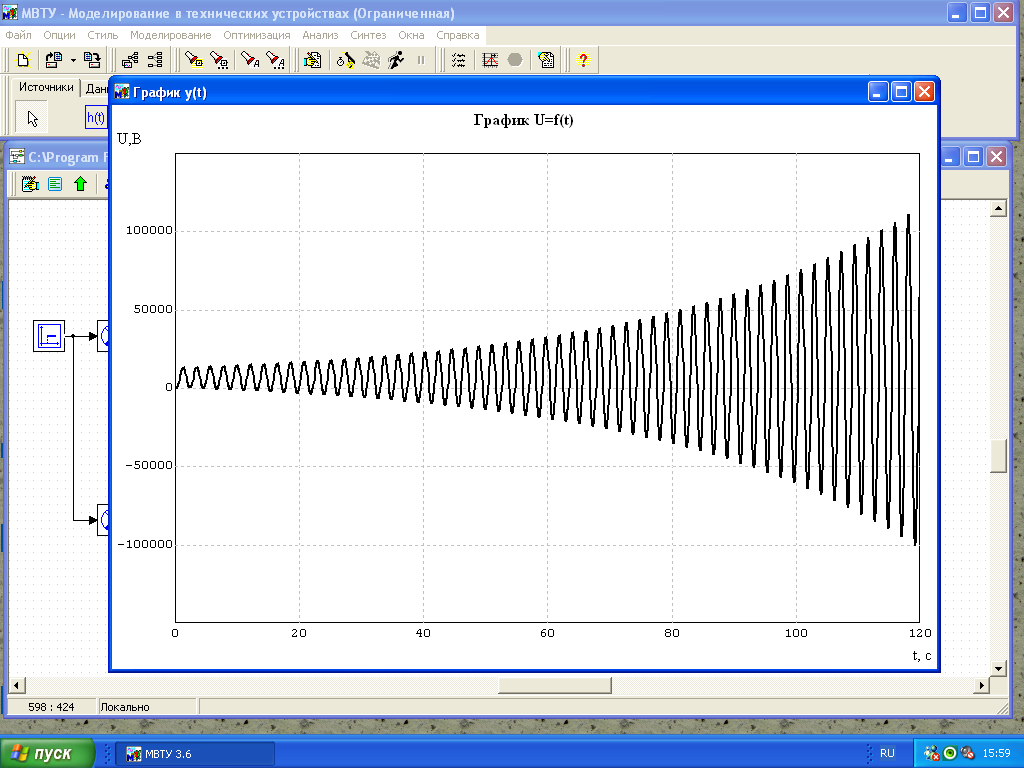
Task: Open the Анализ menu
Action: (x=320, y=35)
